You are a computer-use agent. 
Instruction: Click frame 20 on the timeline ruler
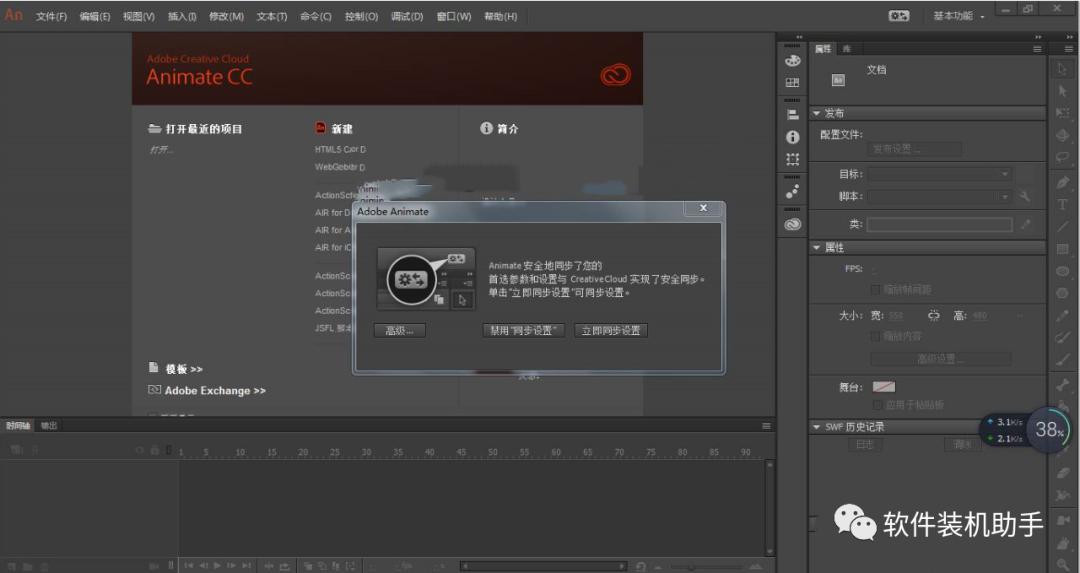302,452
